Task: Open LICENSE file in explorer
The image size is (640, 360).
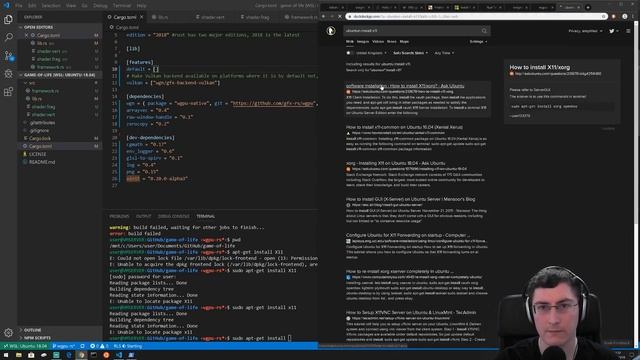Action: [x=38, y=154]
